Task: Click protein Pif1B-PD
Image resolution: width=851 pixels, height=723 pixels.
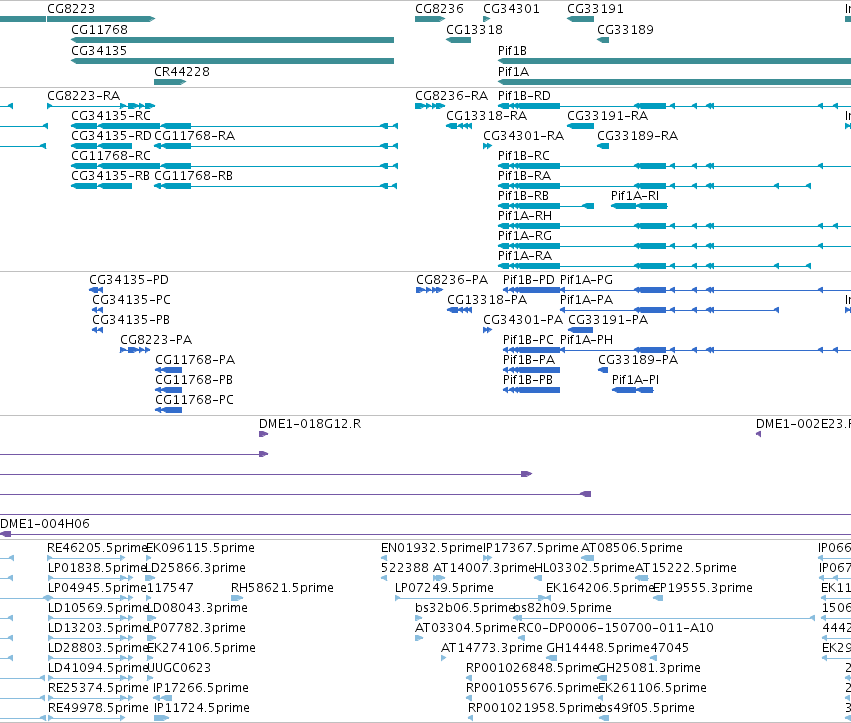Action: 529,280
